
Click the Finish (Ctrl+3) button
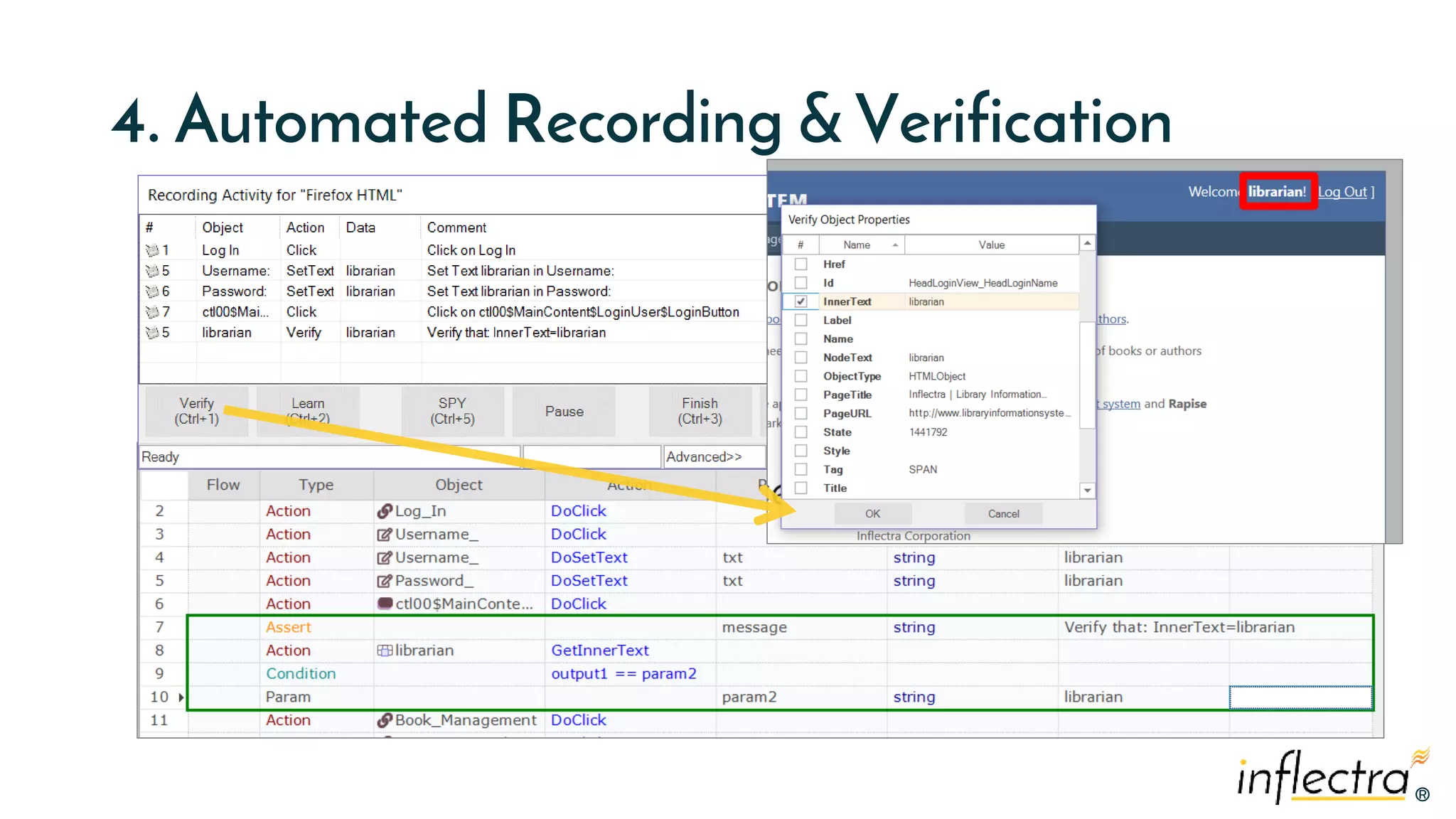(x=700, y=412)
